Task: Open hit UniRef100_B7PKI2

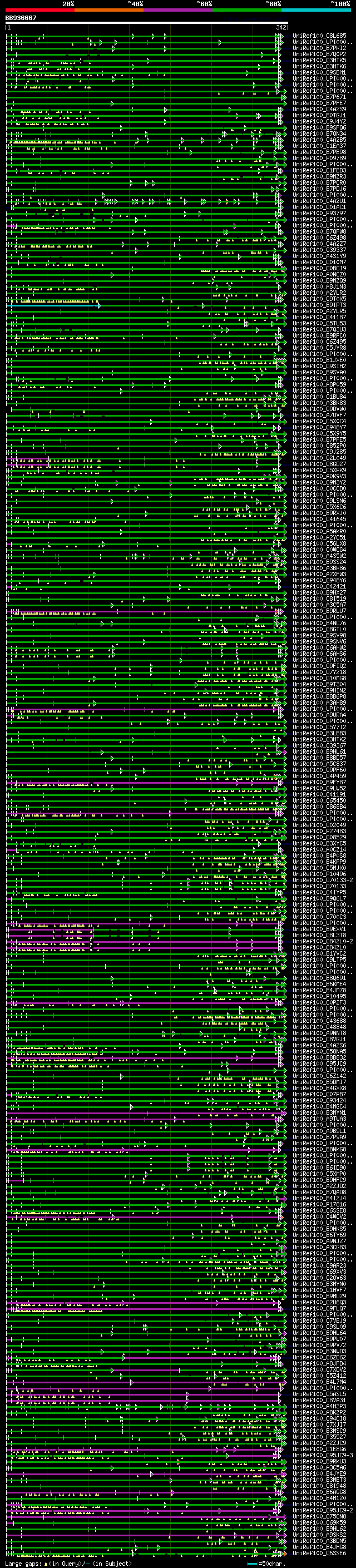Action: (x=319, y=48)
